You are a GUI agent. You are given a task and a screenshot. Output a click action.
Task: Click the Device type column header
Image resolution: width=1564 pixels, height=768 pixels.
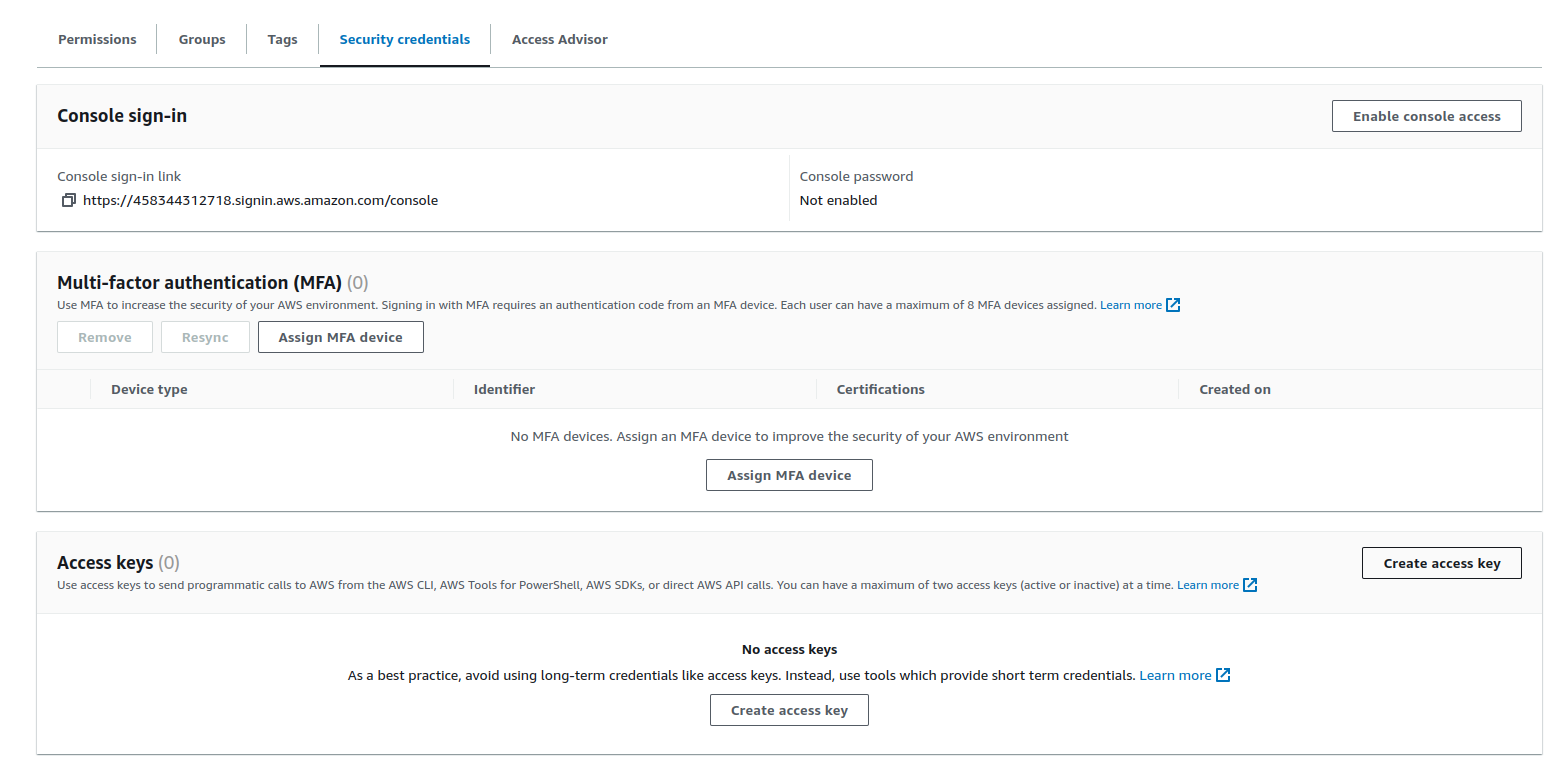[149, 389]
